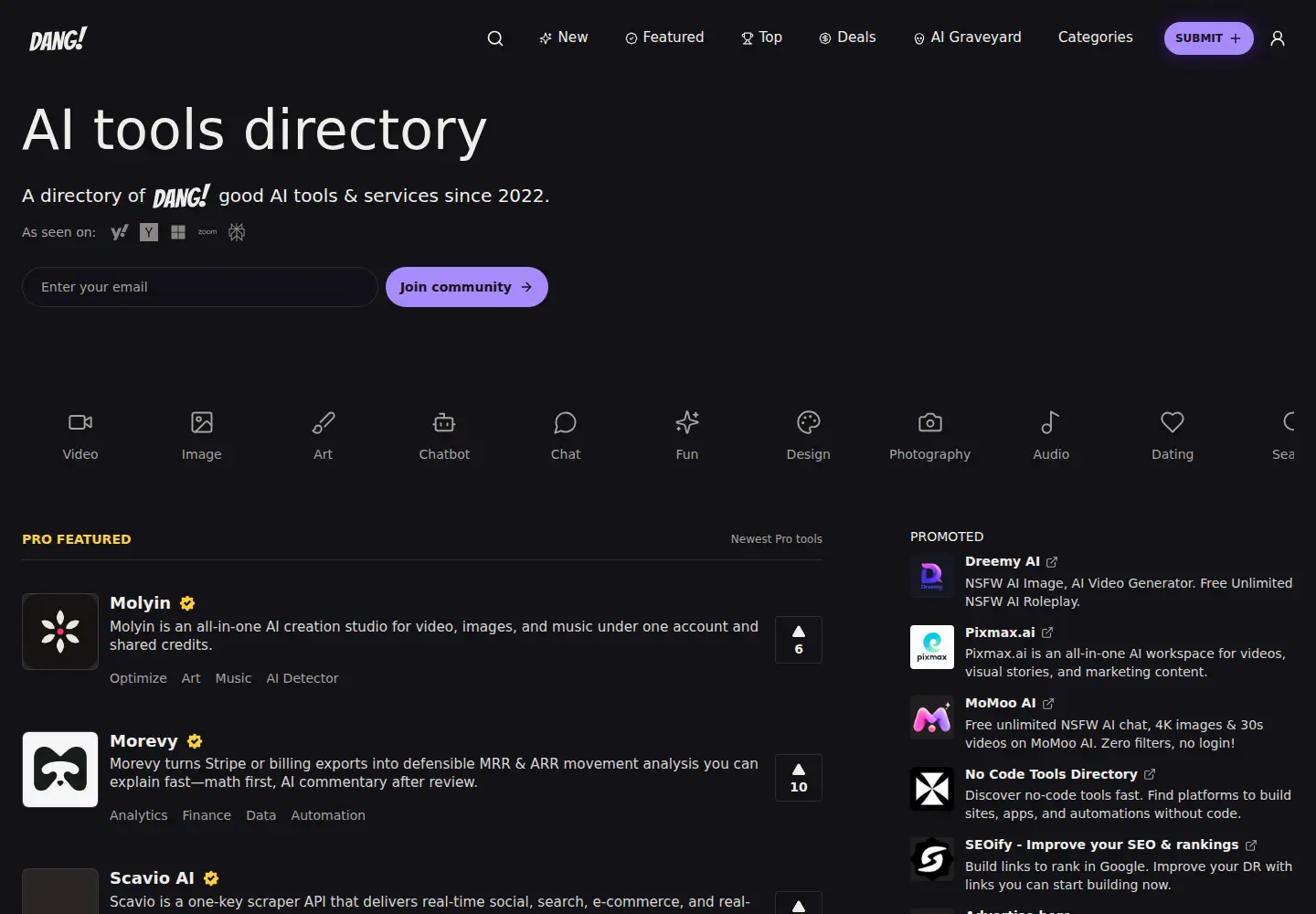Open the Featured menu item
The width and height of the screenshot is (1316, 914).
(x=664, y=37)
